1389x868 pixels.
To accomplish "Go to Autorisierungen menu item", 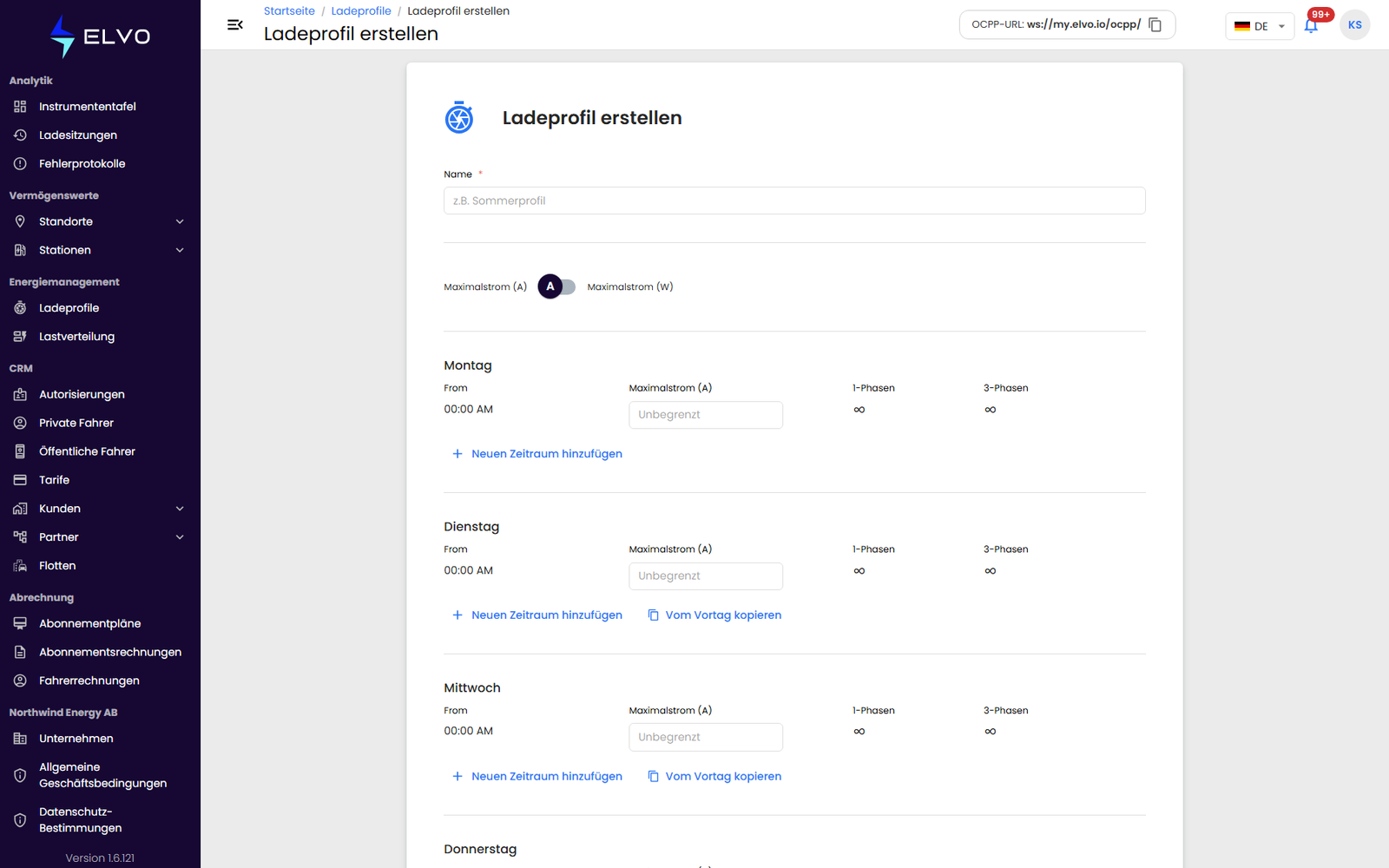I will click(82, 395).
